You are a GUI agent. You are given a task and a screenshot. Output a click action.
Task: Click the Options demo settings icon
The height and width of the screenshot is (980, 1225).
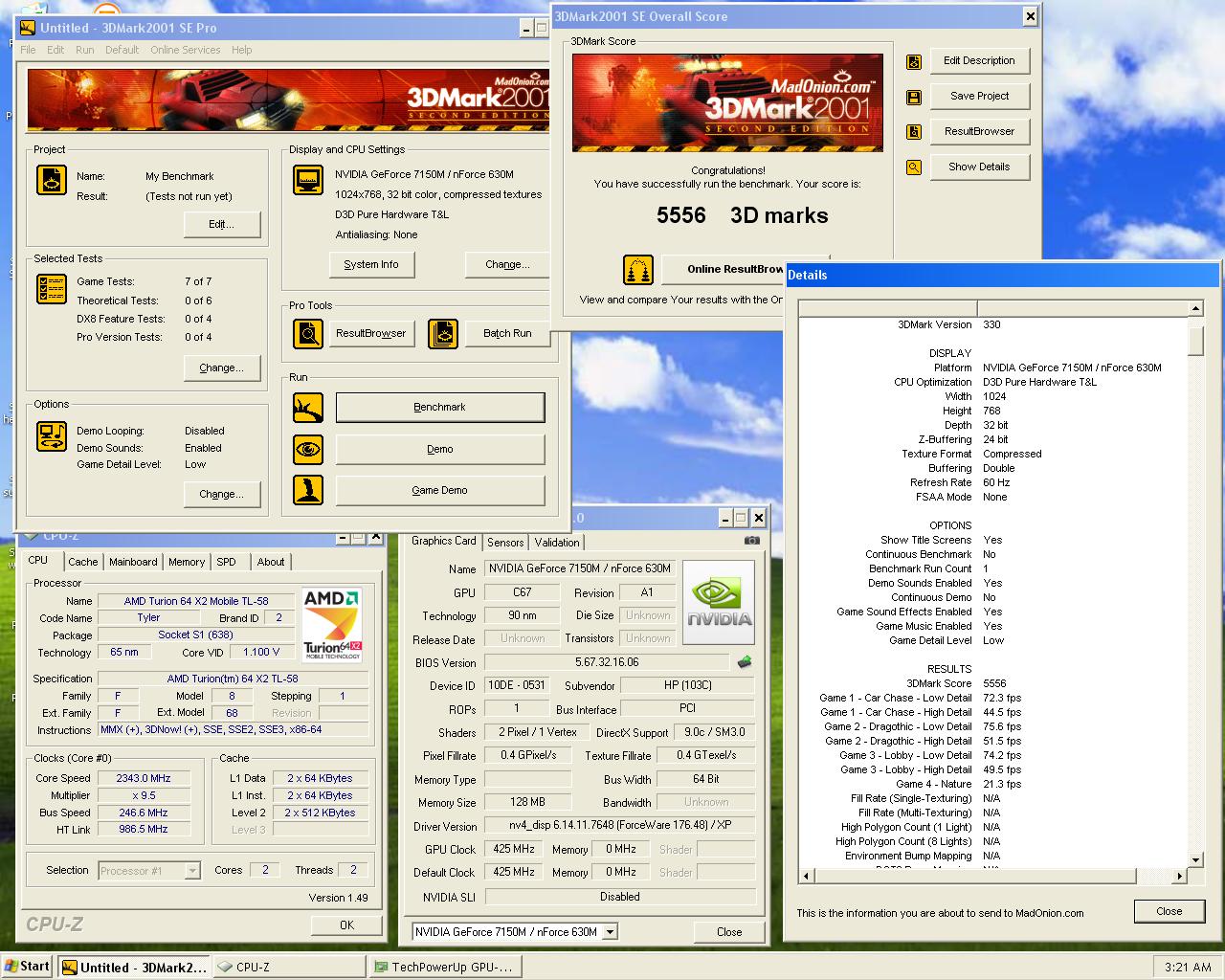coord(52,435)
